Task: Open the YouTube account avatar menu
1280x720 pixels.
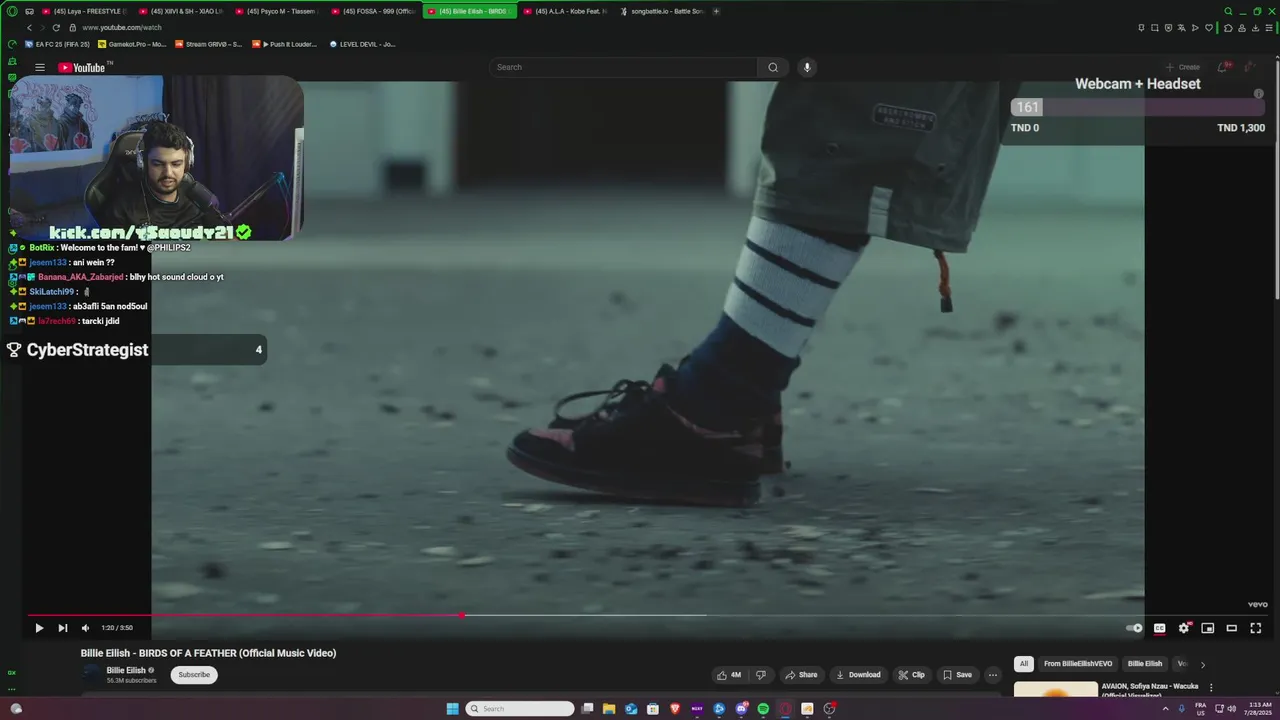Action: (x=1250, y=67)
